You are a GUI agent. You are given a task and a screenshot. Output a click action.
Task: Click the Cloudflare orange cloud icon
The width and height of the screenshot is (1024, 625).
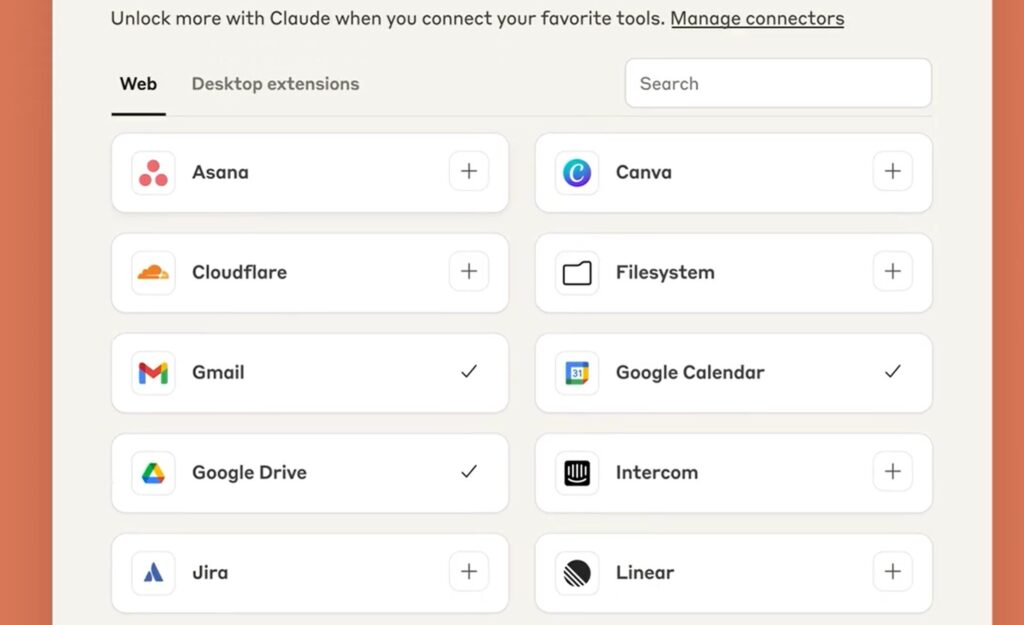[153, 272]
